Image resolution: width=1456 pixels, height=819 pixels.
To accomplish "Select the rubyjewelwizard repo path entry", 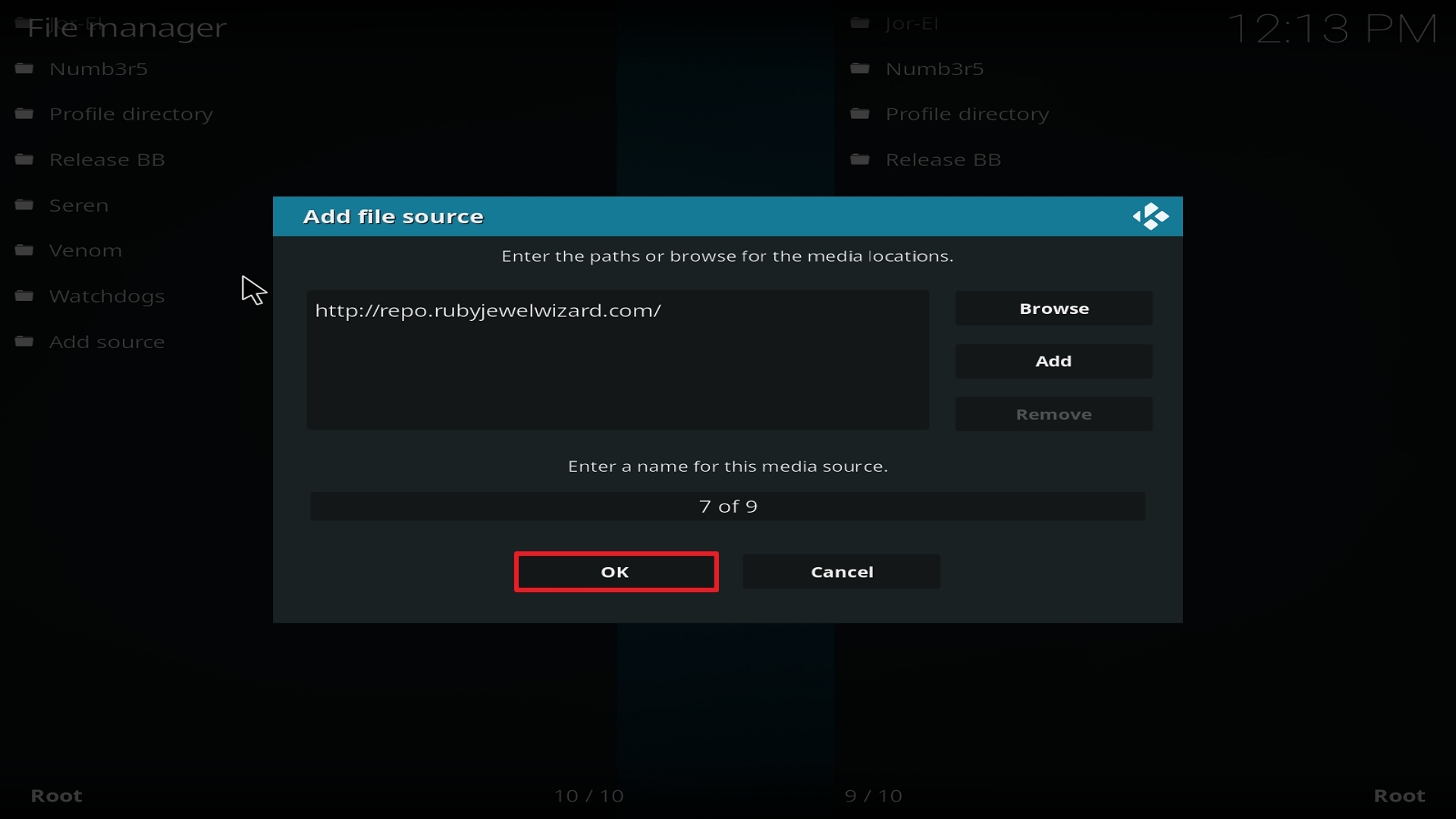I will pos(488,311).
